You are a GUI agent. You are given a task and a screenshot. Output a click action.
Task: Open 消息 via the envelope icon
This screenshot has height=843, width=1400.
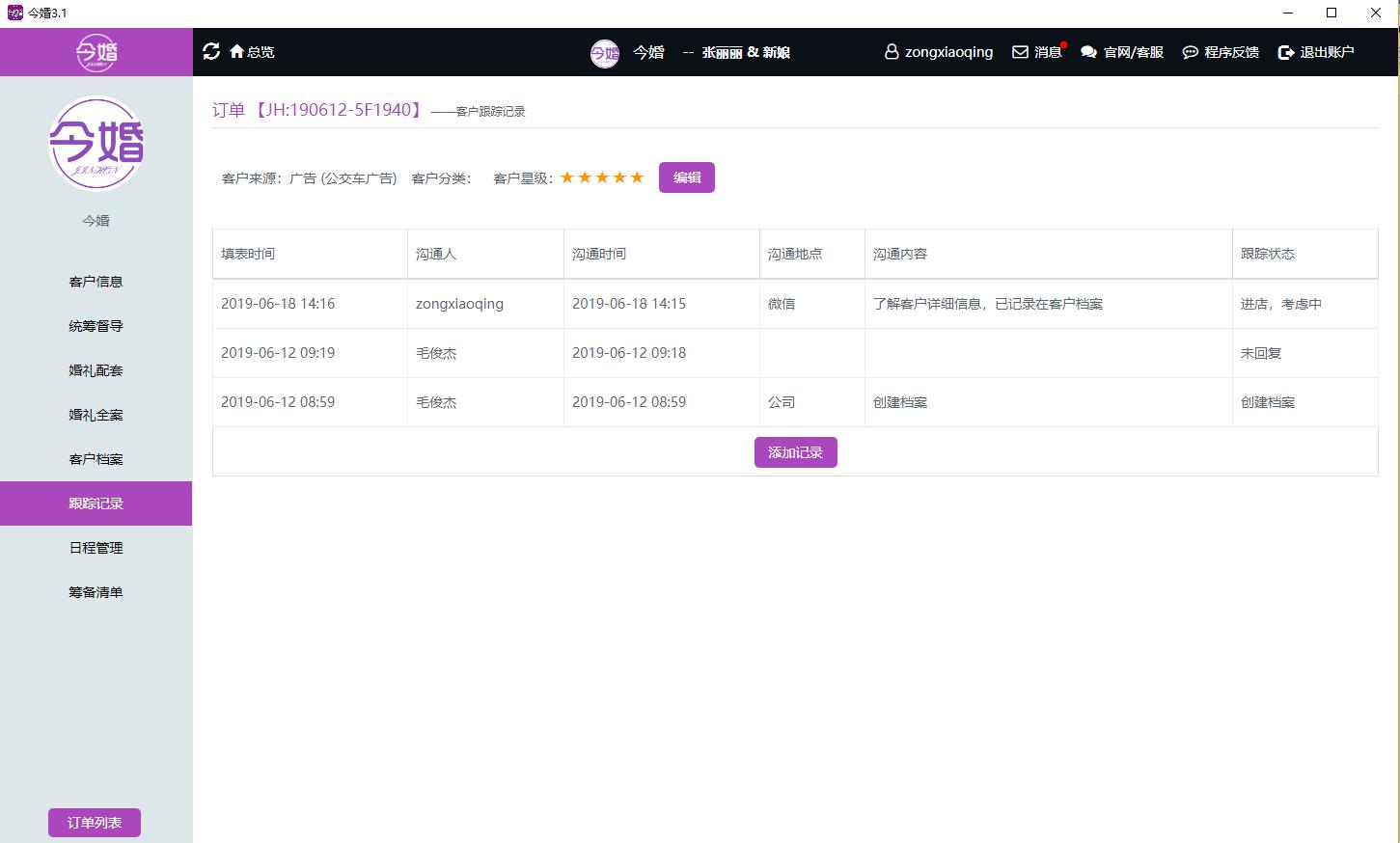pos(1020,52)
